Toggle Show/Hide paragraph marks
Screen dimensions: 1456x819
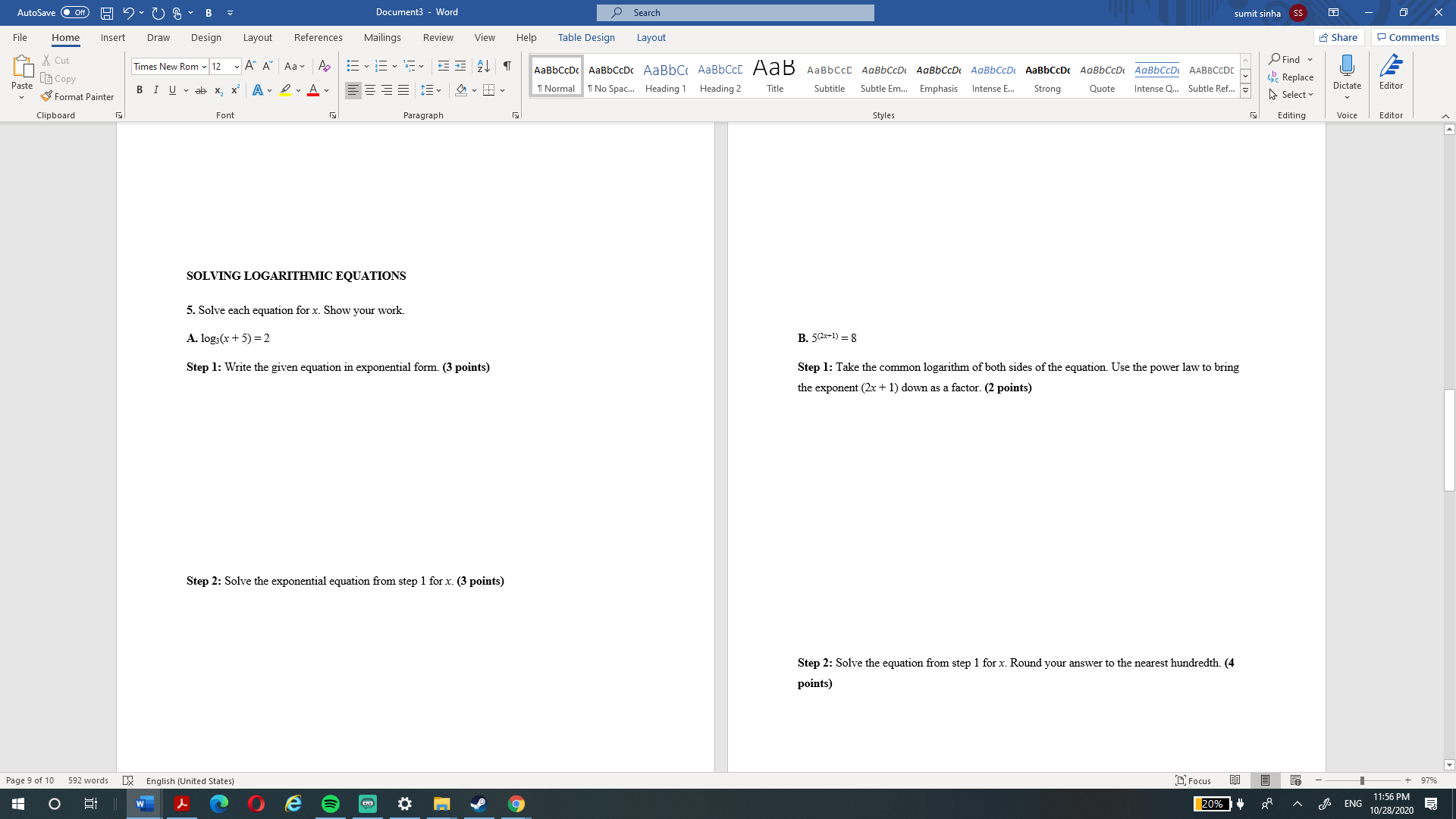508,66
